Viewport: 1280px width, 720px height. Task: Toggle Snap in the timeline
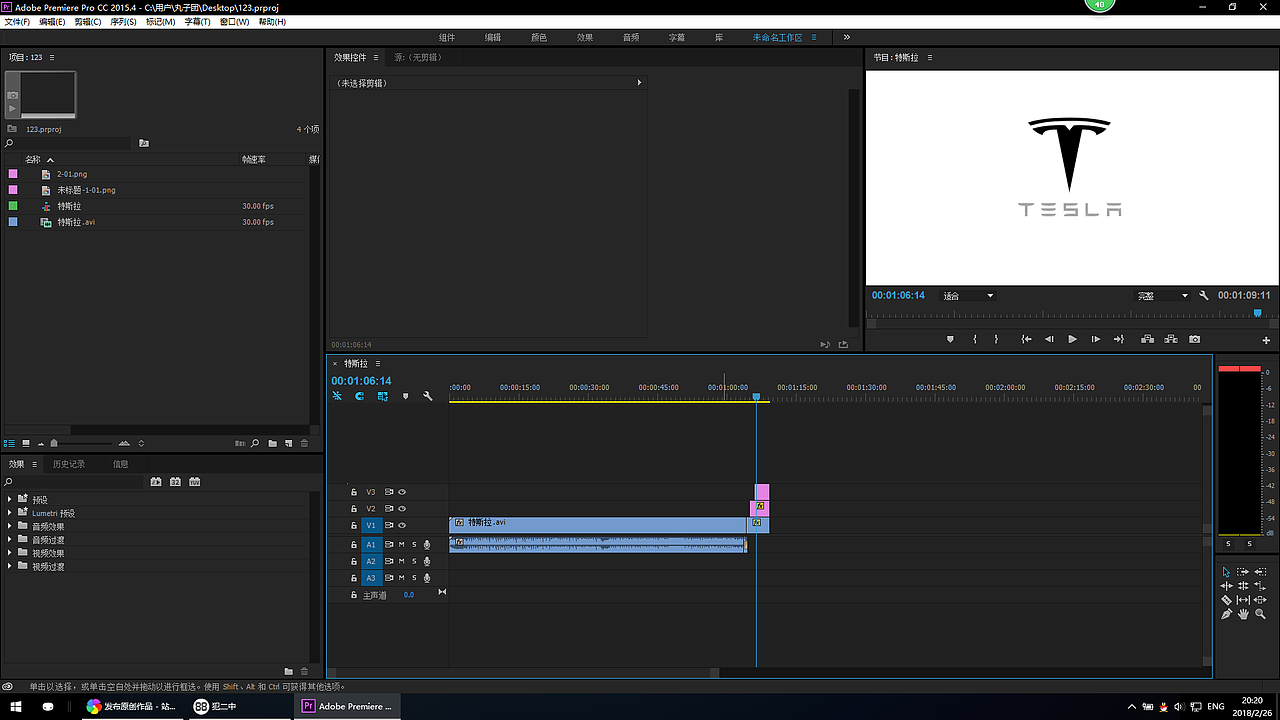[359, 397]
